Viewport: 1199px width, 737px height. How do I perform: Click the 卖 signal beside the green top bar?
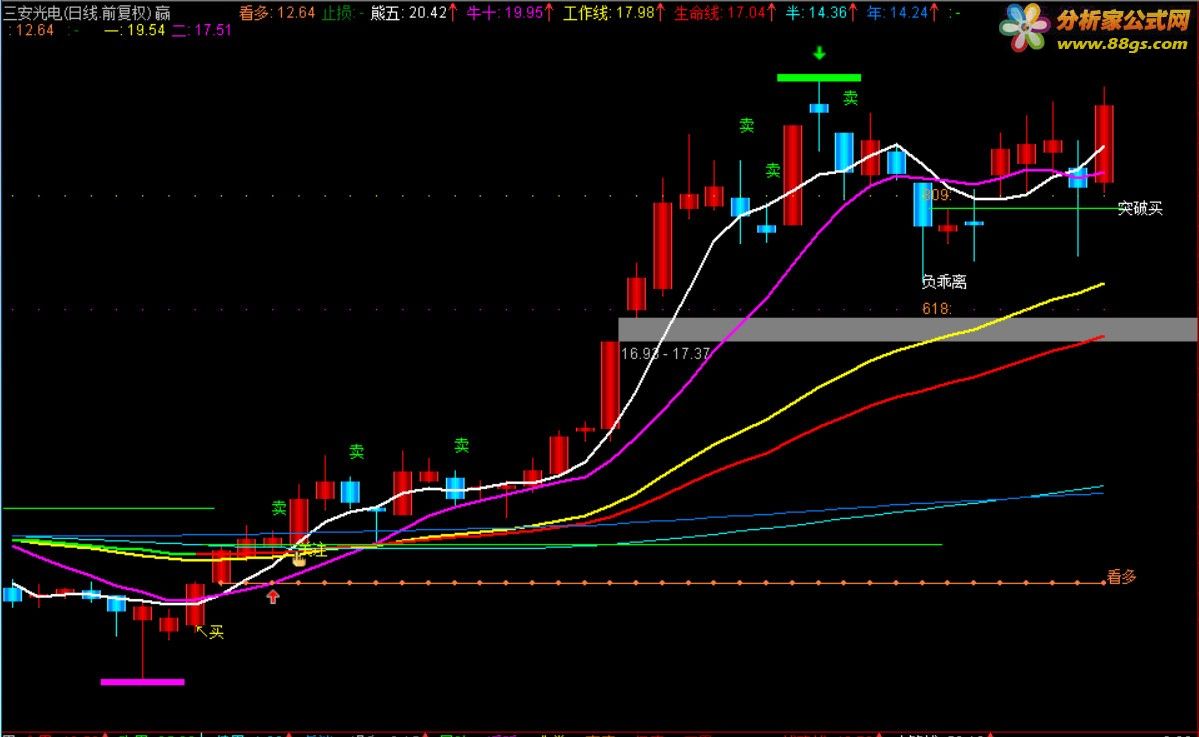[850, 98]
